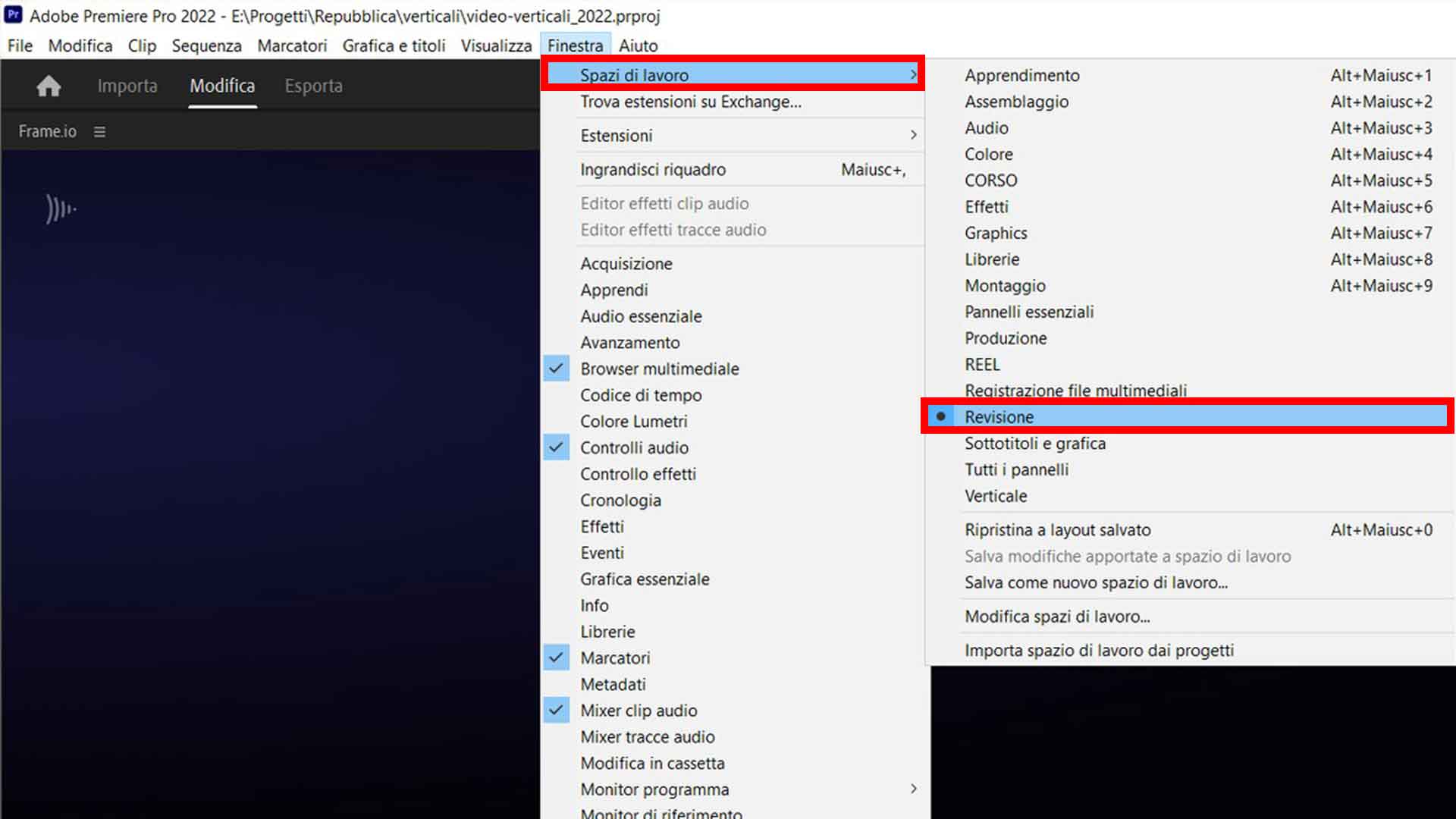
Task: Click the Home icon
Action: pyautogui.click(x=49, y=86)
